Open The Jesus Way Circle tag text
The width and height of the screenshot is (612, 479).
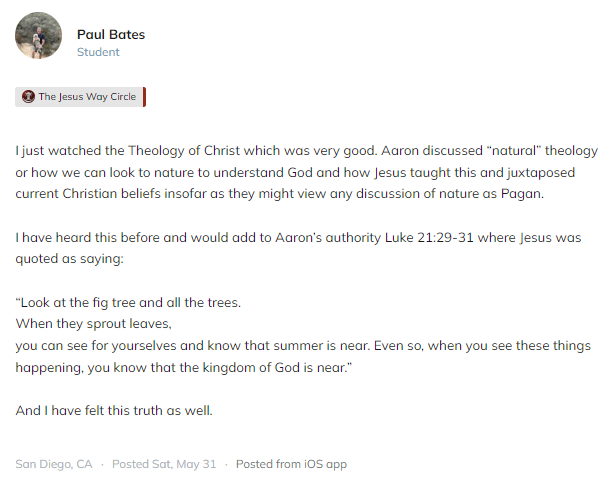pos(87,97)
